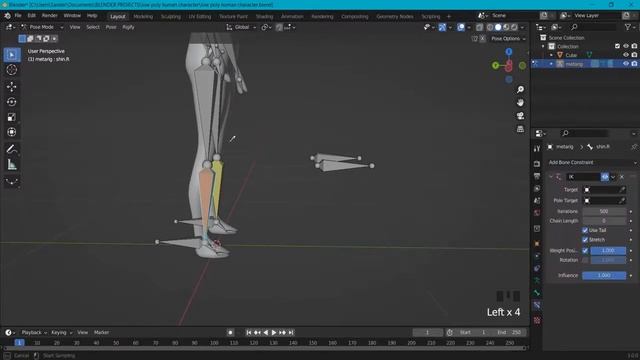Screen dimensions: 640x360
Task: Open the Pose Options dropdown
Action: pos(508,38)
